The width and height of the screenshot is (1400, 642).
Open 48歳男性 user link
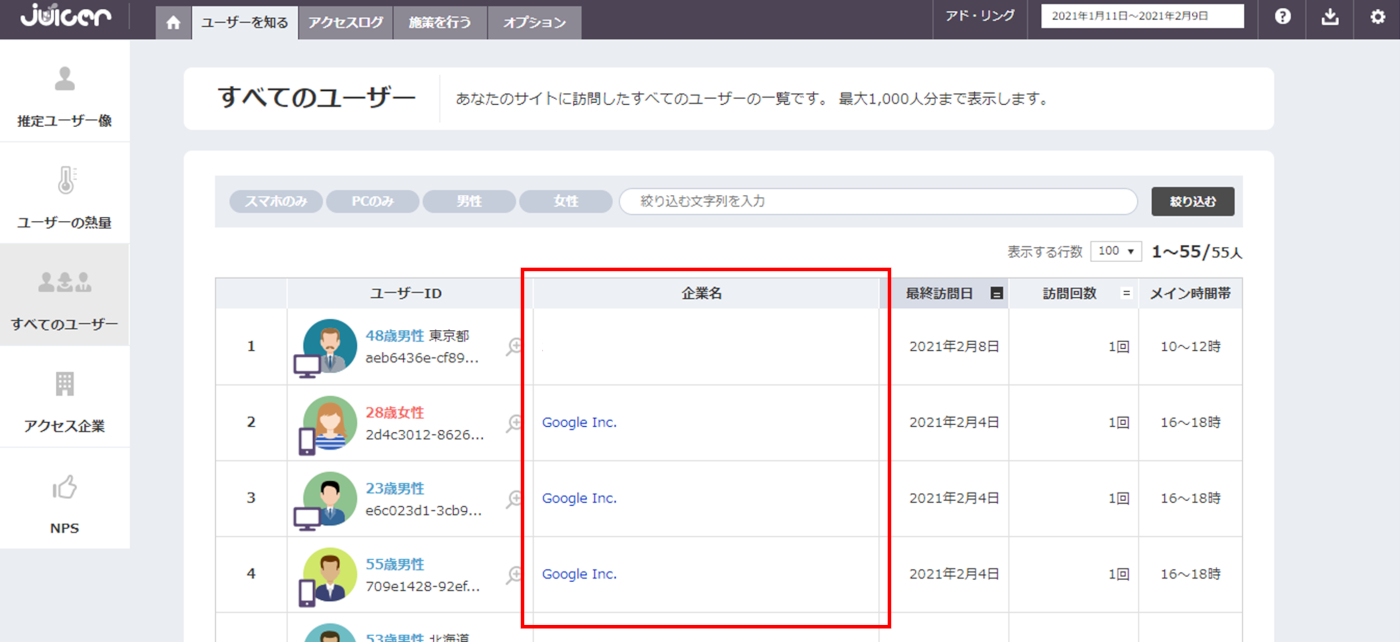click(x=395, y=336)
